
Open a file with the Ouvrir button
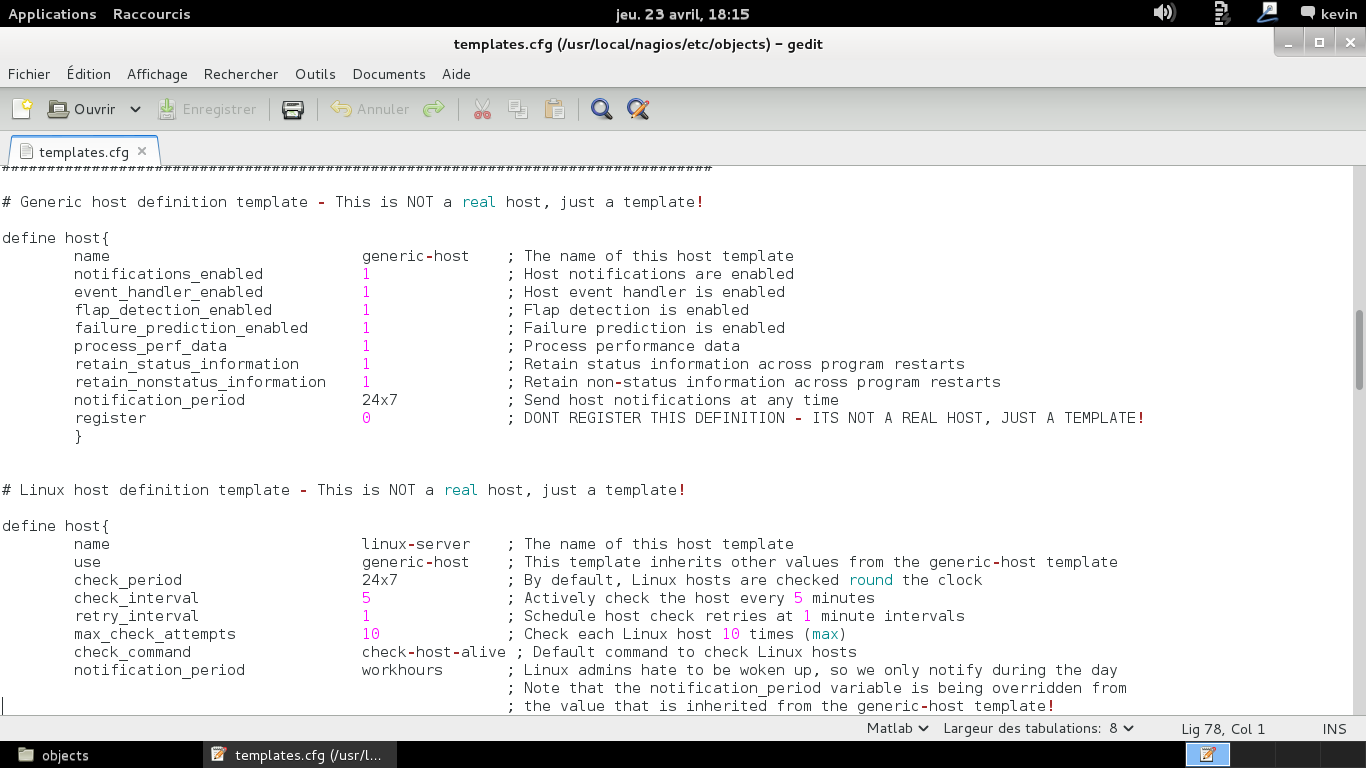coord(82,109)
